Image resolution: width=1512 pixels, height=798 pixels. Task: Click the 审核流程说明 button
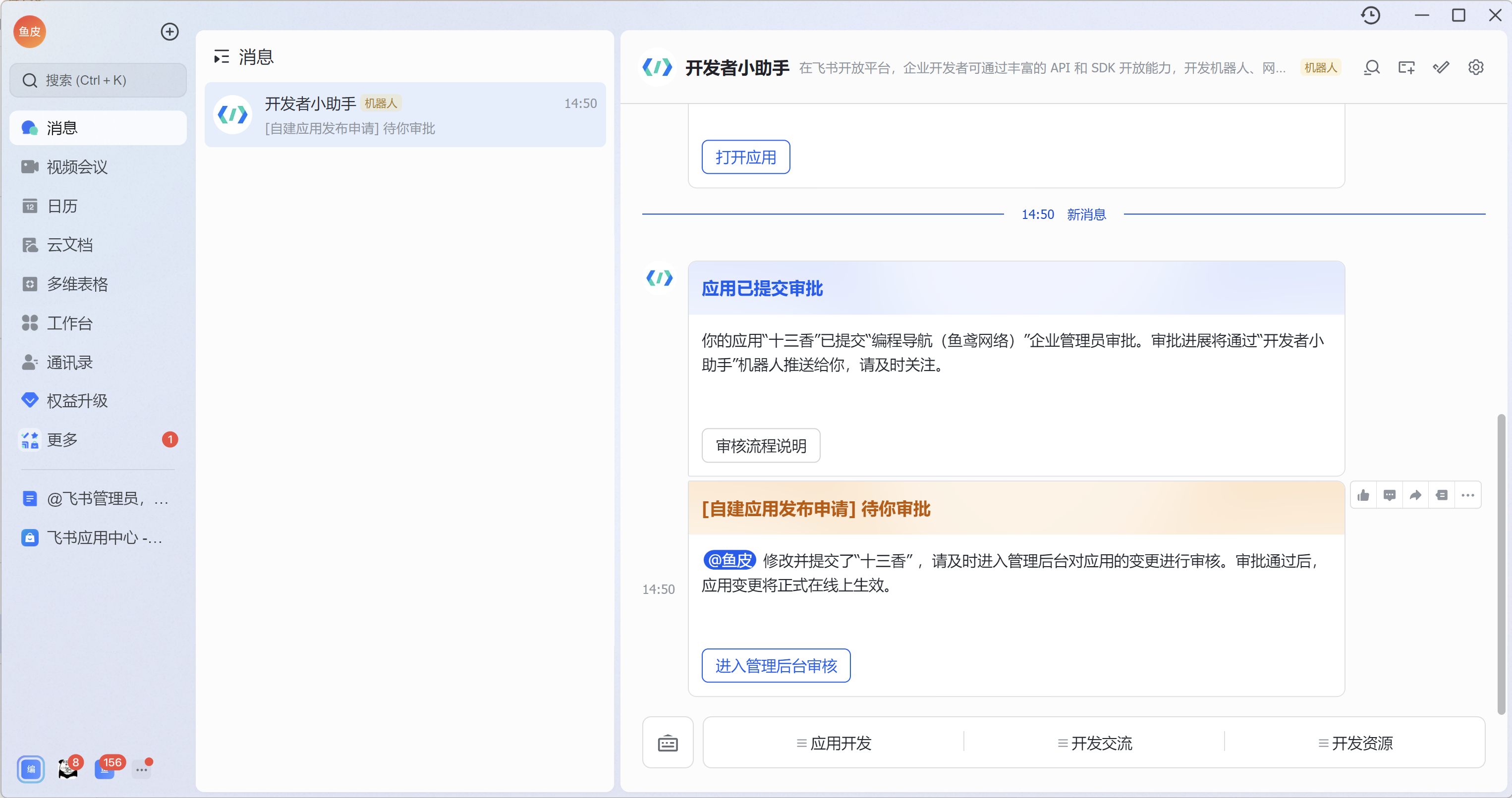pyautogui.click(x=761, y=445)
